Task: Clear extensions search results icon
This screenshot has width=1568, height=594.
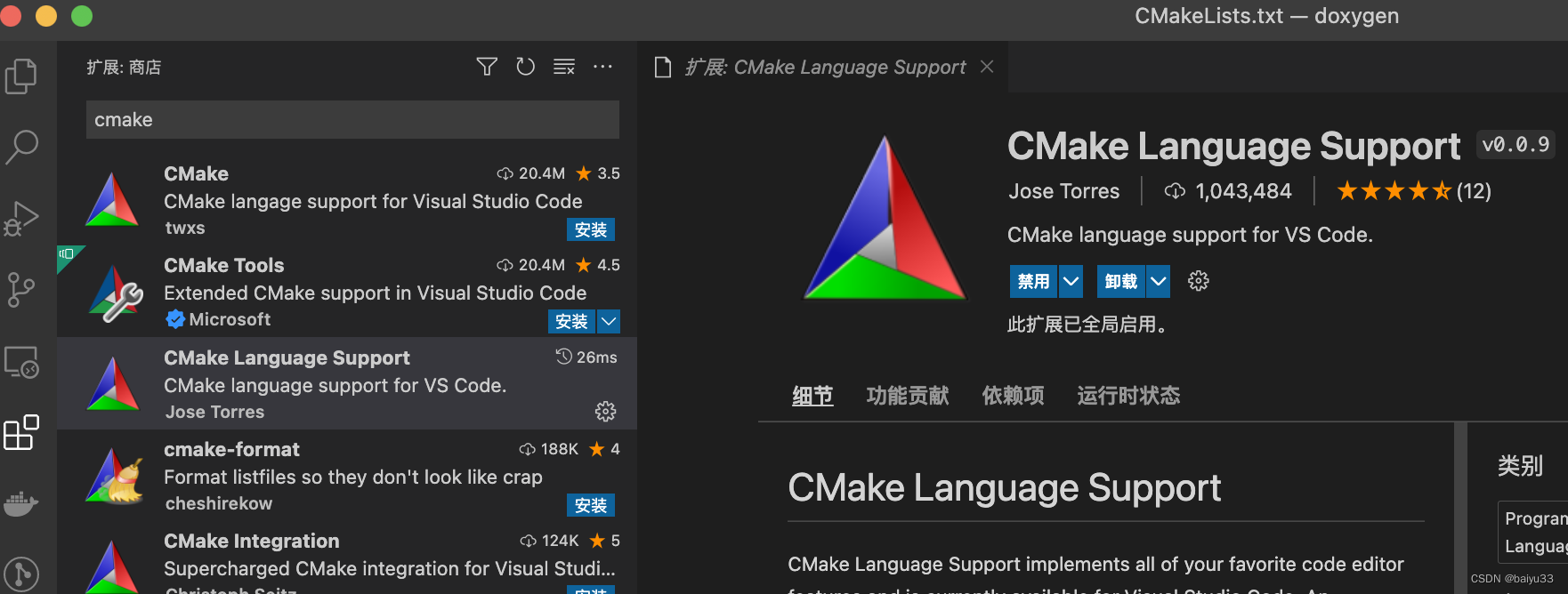Action: (x=564, y=67)
